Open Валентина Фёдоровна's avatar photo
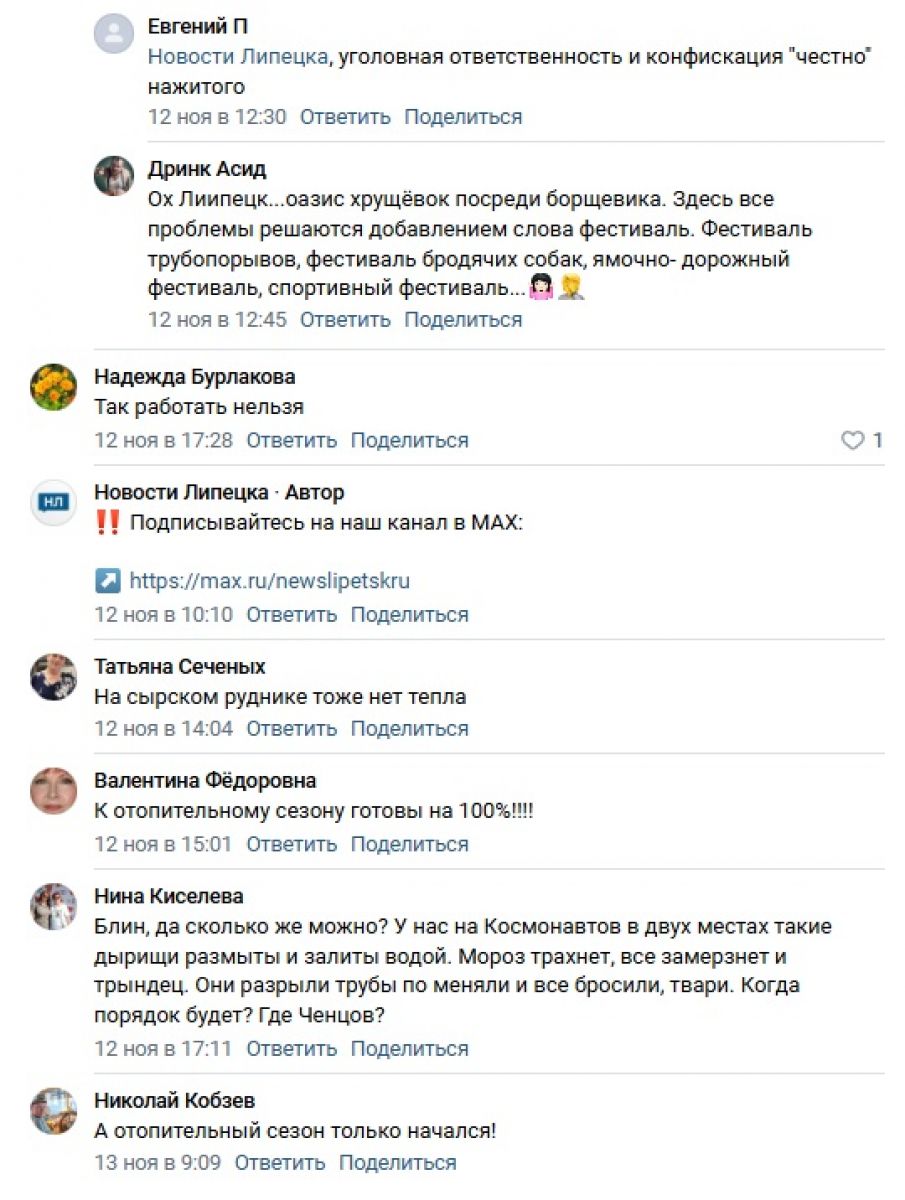The height and width of the screenshot is (1200, 905). coord(54,791)
